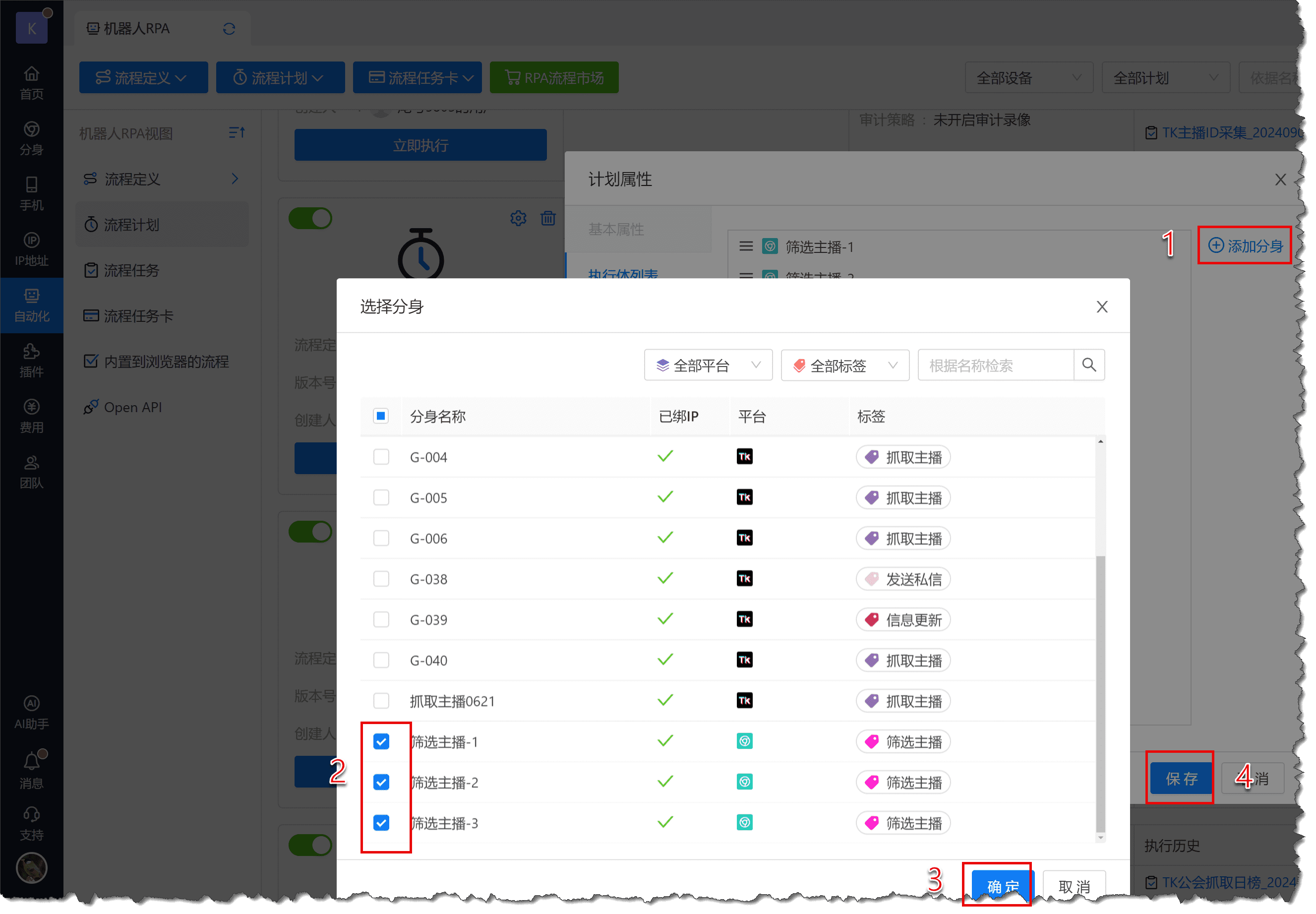Select 流程任务 in the left menu
1316x914 pixels.
coord(132,270)
